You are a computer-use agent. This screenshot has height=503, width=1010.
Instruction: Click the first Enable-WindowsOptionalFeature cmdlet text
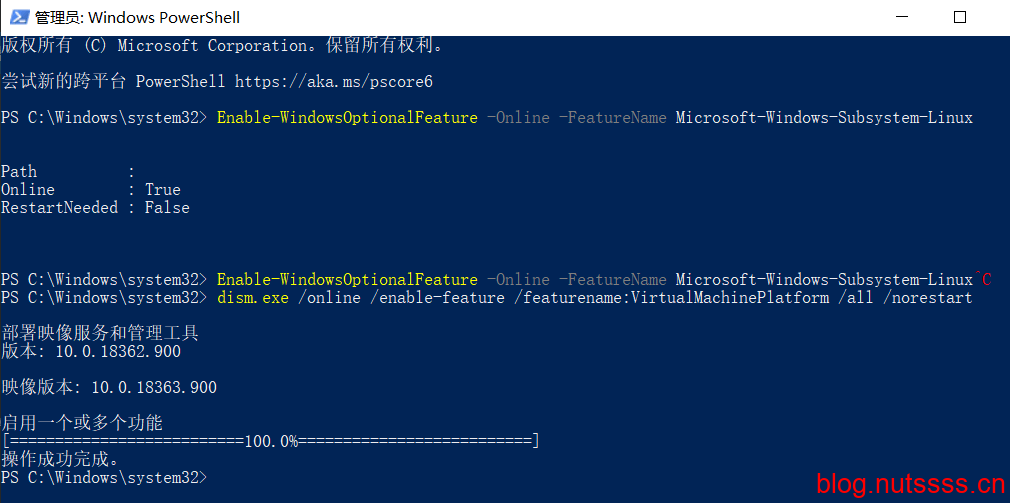(x=347, y=118)
